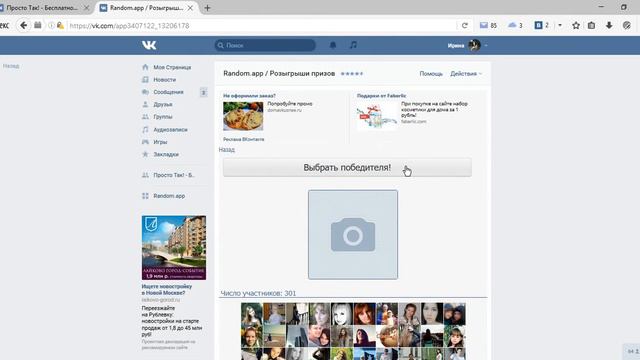Switch to the Просто Так! browser tab
This screenshot has height=360, width=640.
pos(42,8)
